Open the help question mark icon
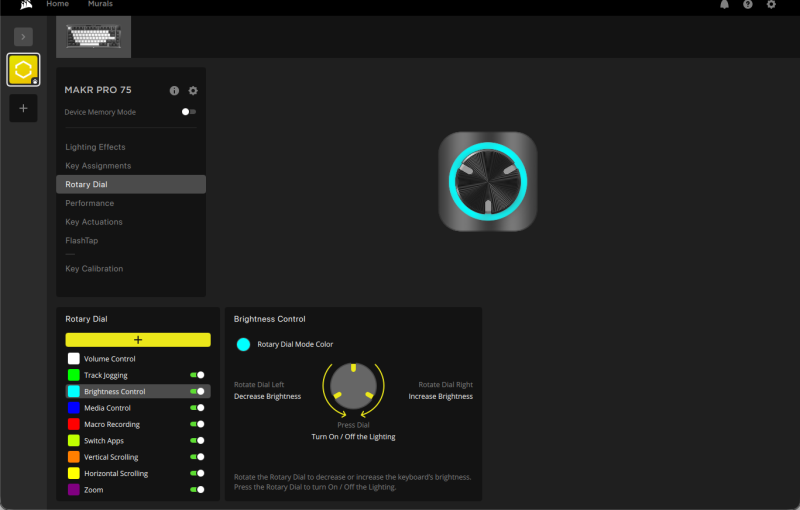Screen dimensions: 800x510 tap(747, 5)
